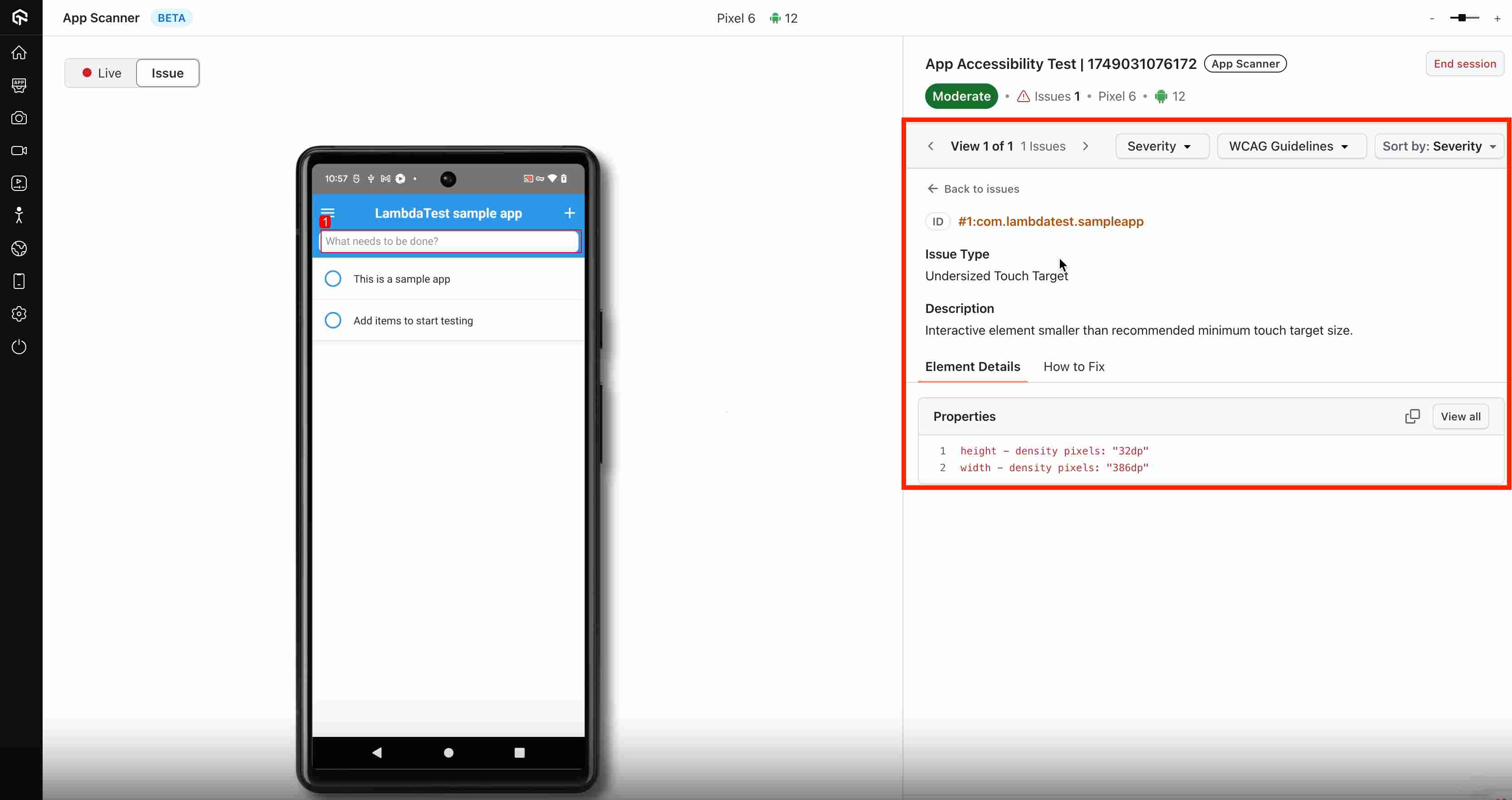Click the Home icon in sidebar
The height and width of the screenshot is (800, 1512).
point(20,53)
